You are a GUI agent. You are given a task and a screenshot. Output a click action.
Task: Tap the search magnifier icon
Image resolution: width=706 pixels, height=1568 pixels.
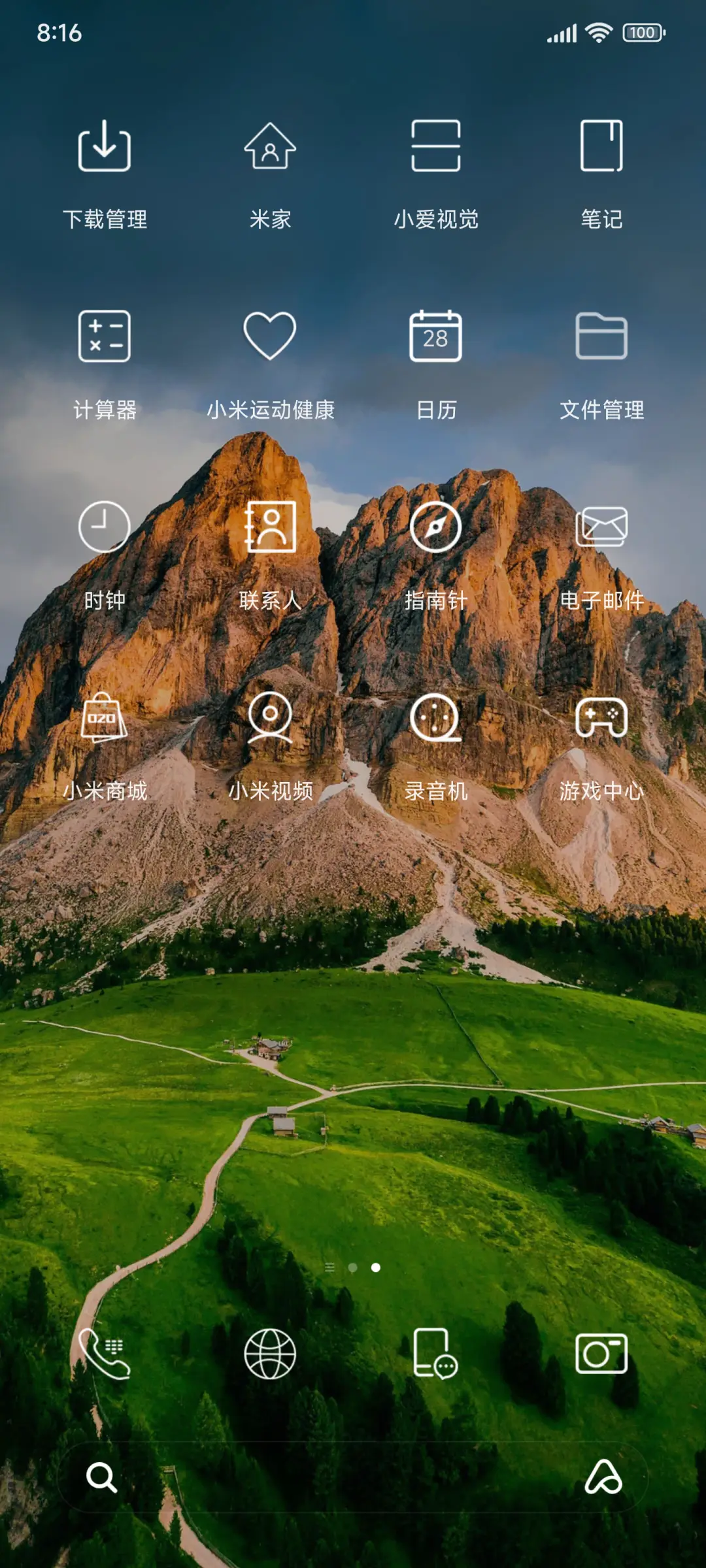pyautogui.click(x=101, y=1477)
